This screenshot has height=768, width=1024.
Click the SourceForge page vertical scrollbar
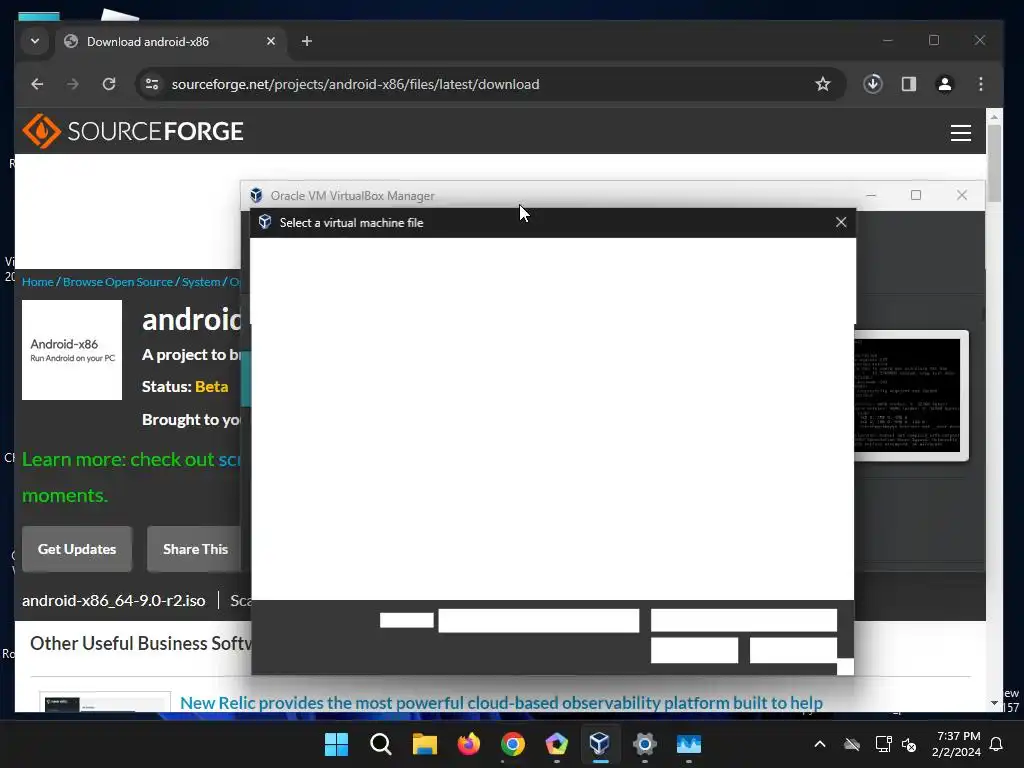pos(994,163)
